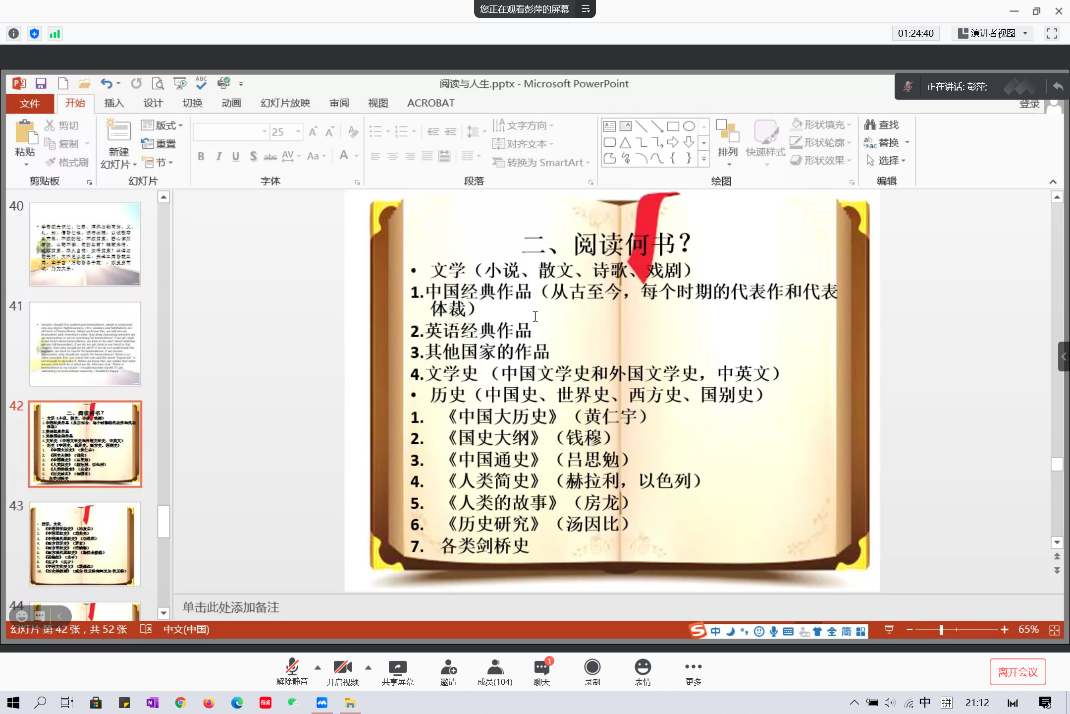Click the Undo arrow in quick access toolbar
Screen dimensions: 1070x714
click(105, 84)
